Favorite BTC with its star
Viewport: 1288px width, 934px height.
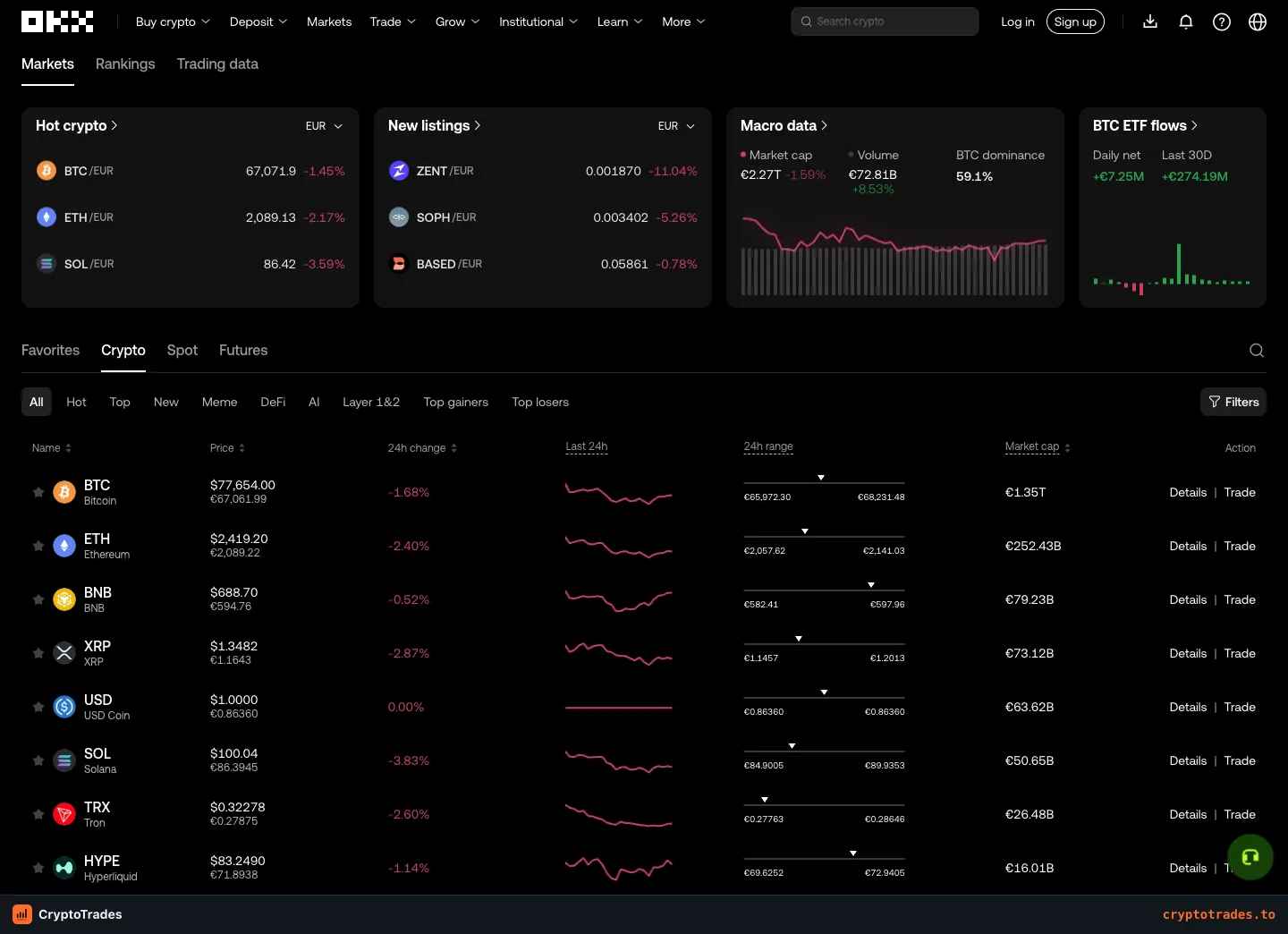tap(38, 492)
